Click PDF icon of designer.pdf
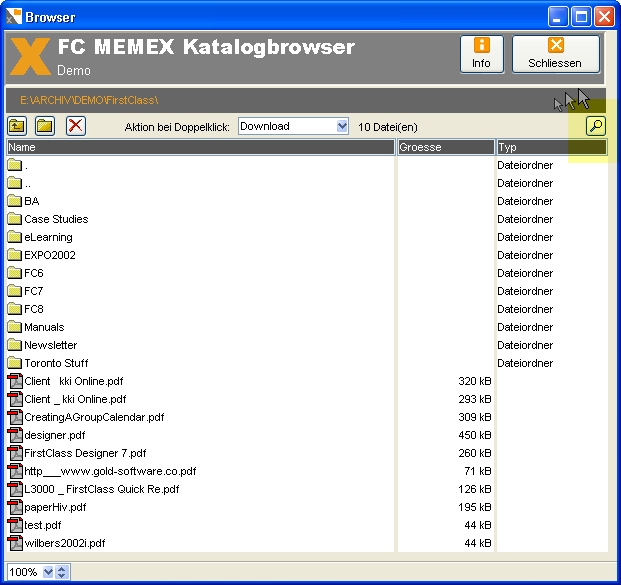 pyautogui.click(x=15, y=435)
